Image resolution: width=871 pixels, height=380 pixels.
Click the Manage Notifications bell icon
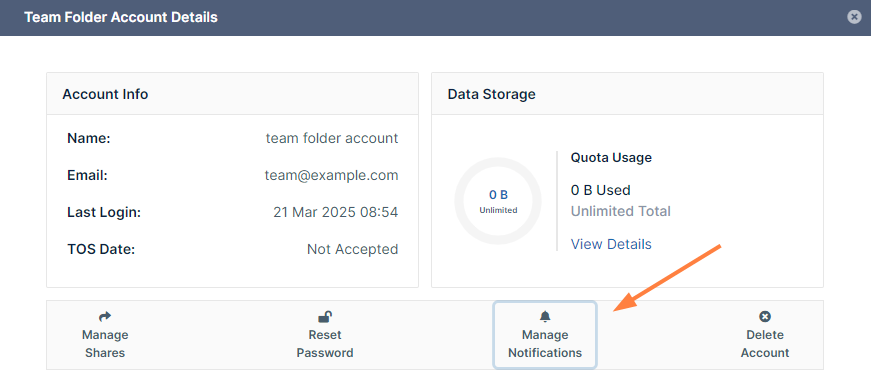(545, 317)
